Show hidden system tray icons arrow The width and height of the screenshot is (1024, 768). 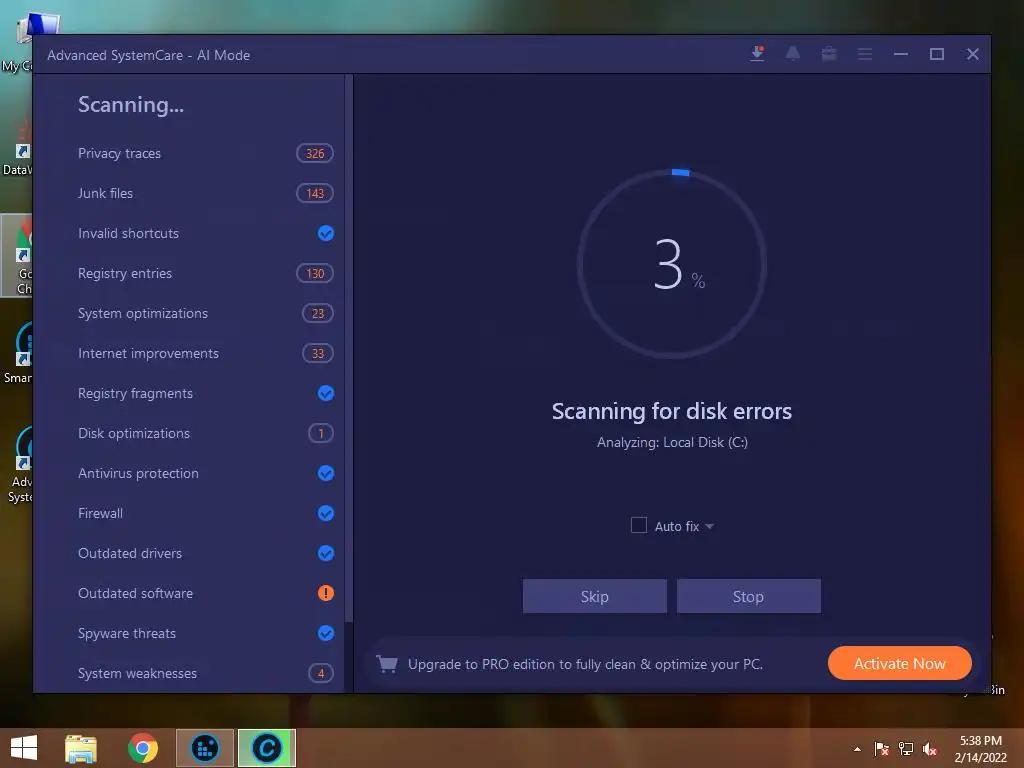[x=857, y=749]
